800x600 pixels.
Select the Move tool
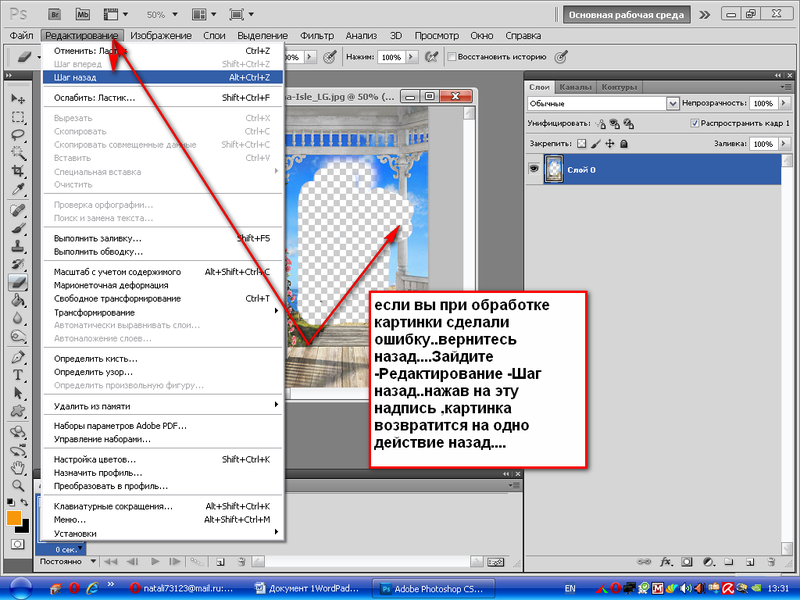(x=18, y=98)
